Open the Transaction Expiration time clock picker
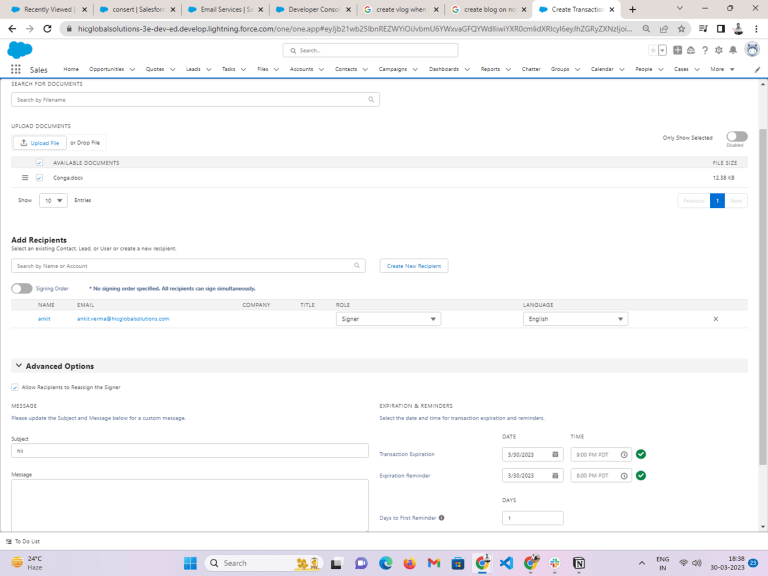768x576 pixels. 624,455
